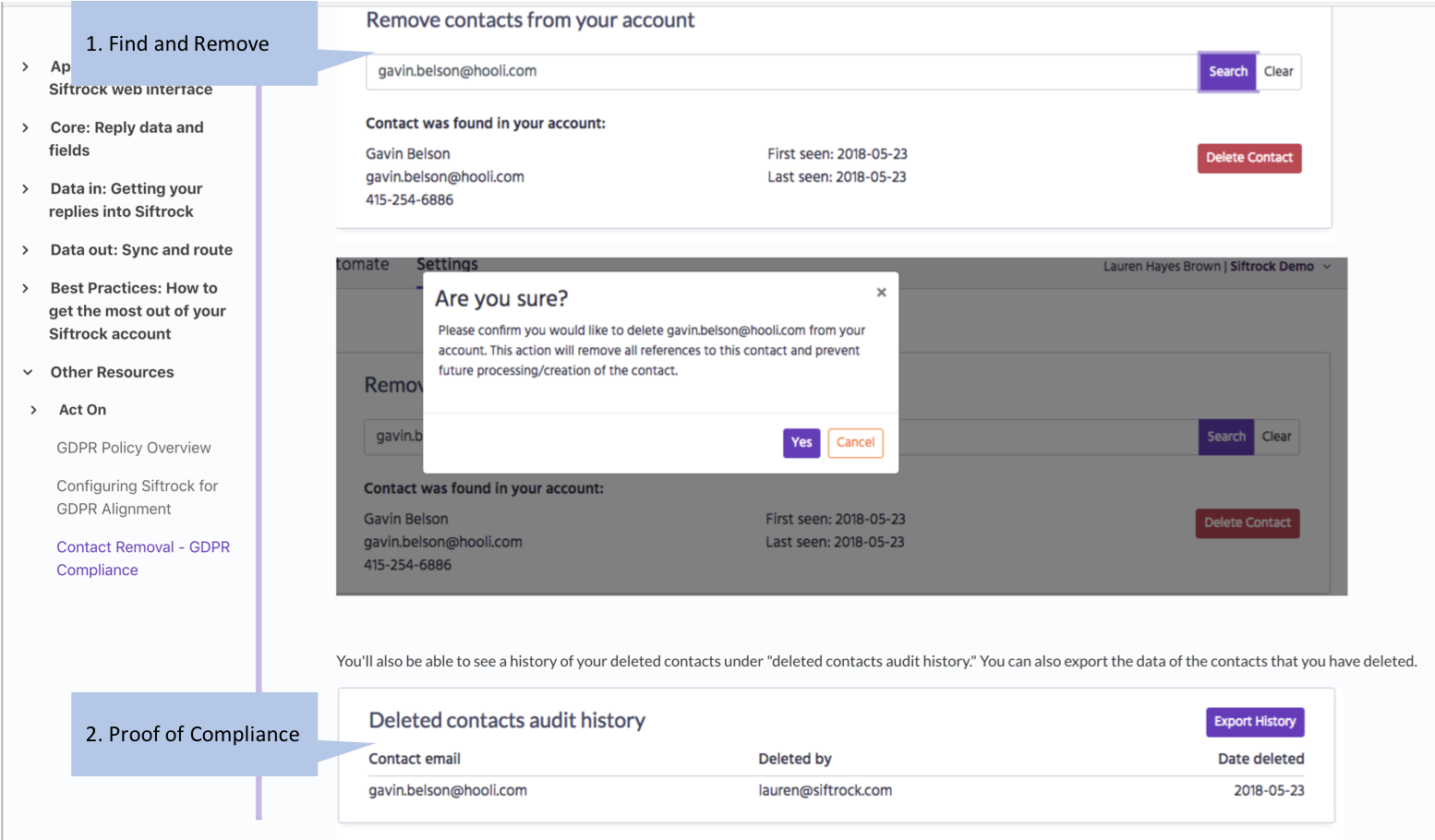Image resolution: width=1435 pixels, height=840 pixels.
Task: Click Export History button
Action: point(1254,721)
